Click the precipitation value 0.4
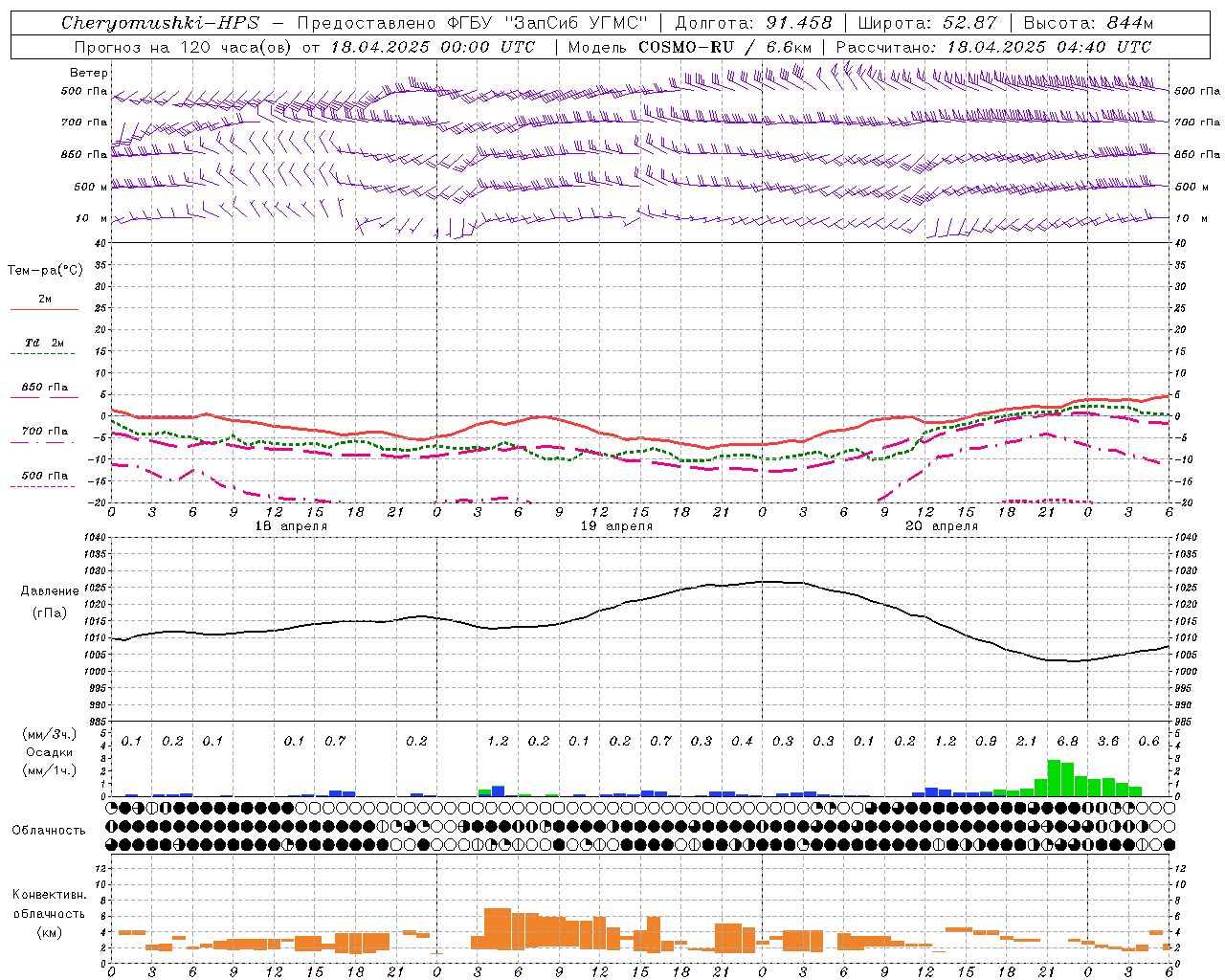The width and height of the screenshot is (1225, 980). pyautogui.click(x=742, y=741)
